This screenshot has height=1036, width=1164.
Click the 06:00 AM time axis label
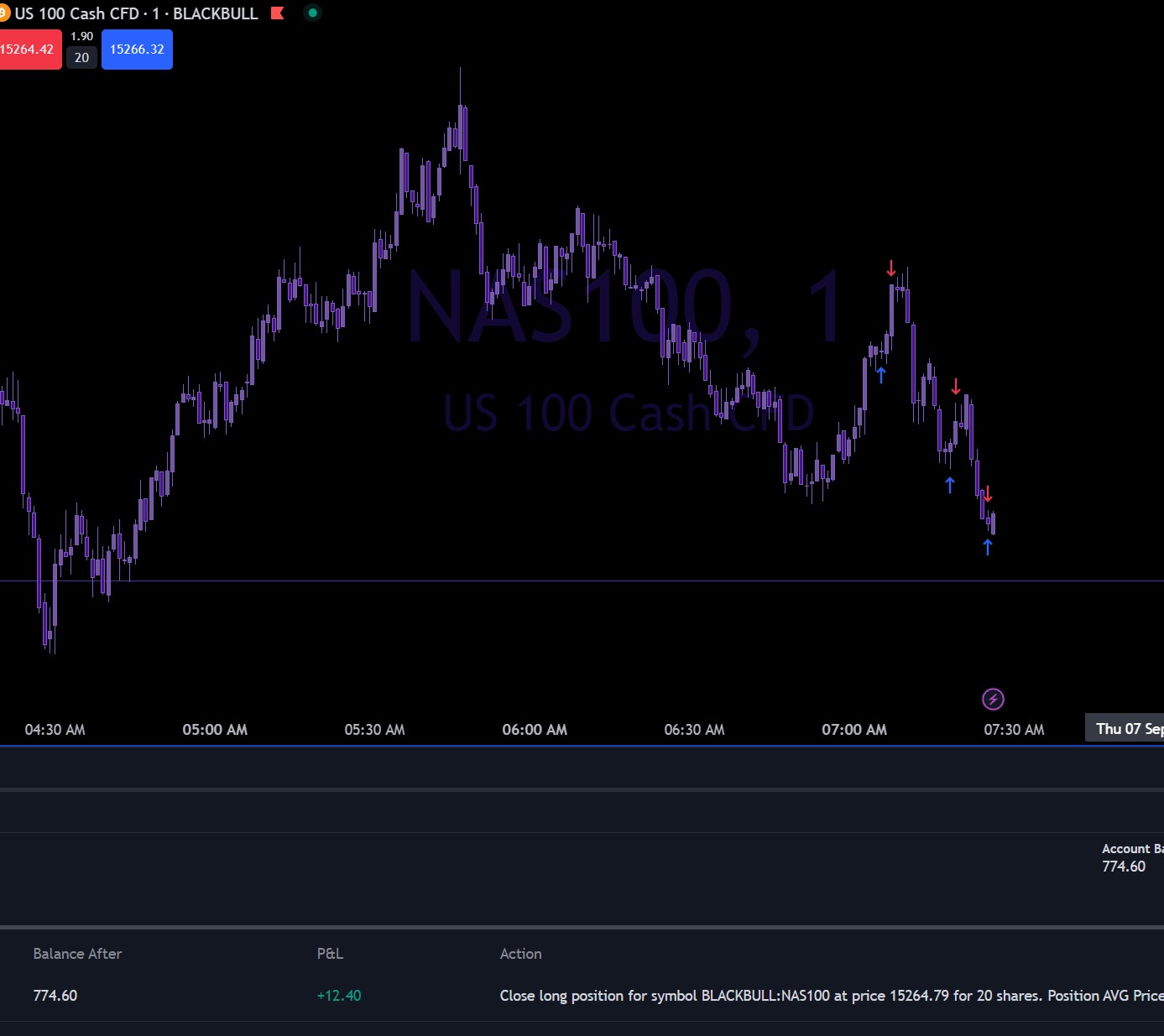[535, 730]
